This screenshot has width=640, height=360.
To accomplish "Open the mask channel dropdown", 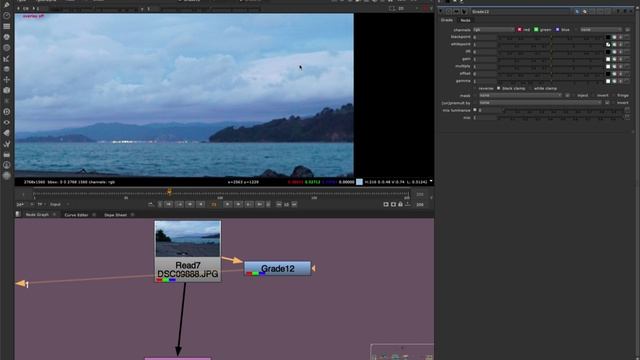I will click(x=520, y=96).
